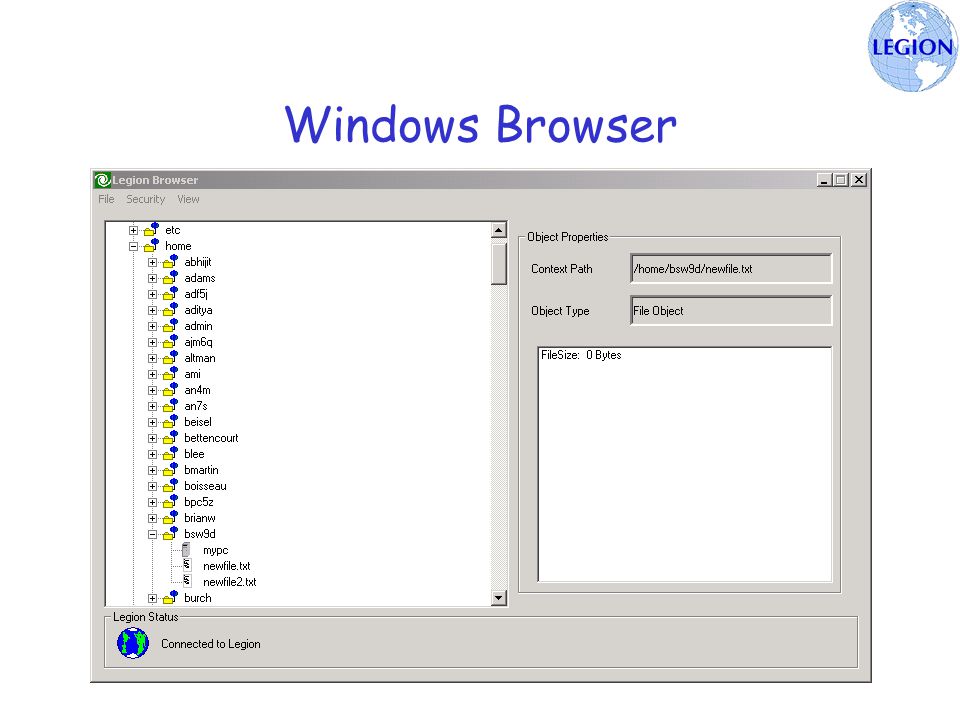Click the Context Path field
This screenshot has height=720, width=960.
tap(731, 269)
